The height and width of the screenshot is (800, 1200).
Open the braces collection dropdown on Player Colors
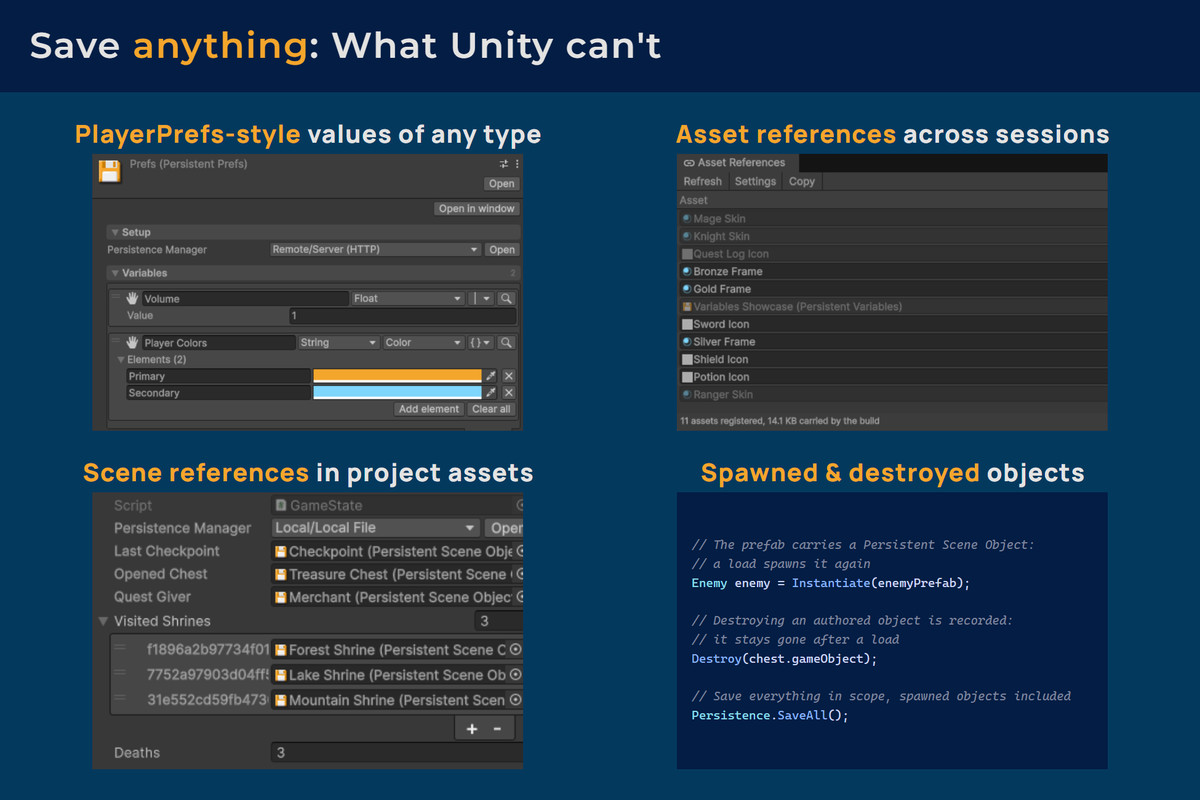click(x=481, y=342)
